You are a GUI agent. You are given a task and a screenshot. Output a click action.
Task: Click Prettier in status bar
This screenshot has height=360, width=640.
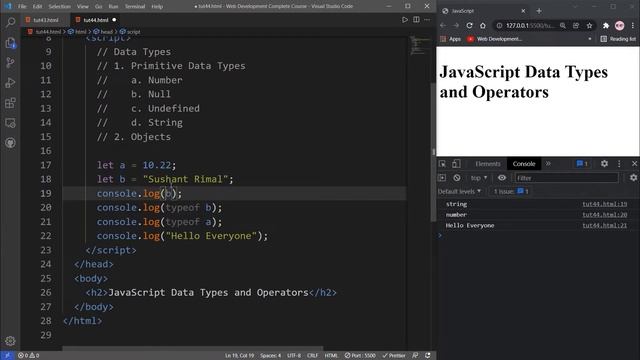tap(394, 356)
